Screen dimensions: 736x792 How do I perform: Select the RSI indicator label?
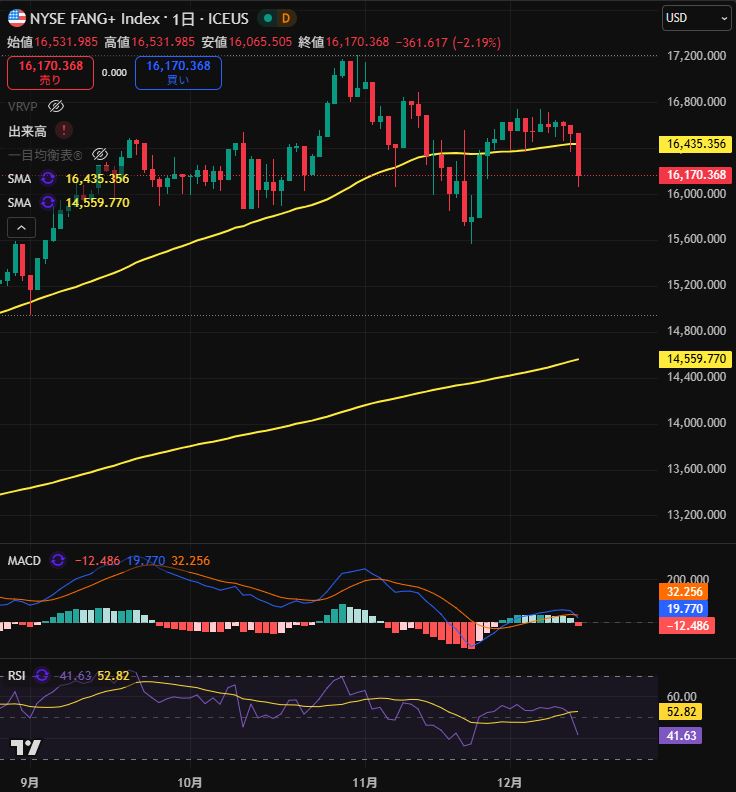[17, 676]
